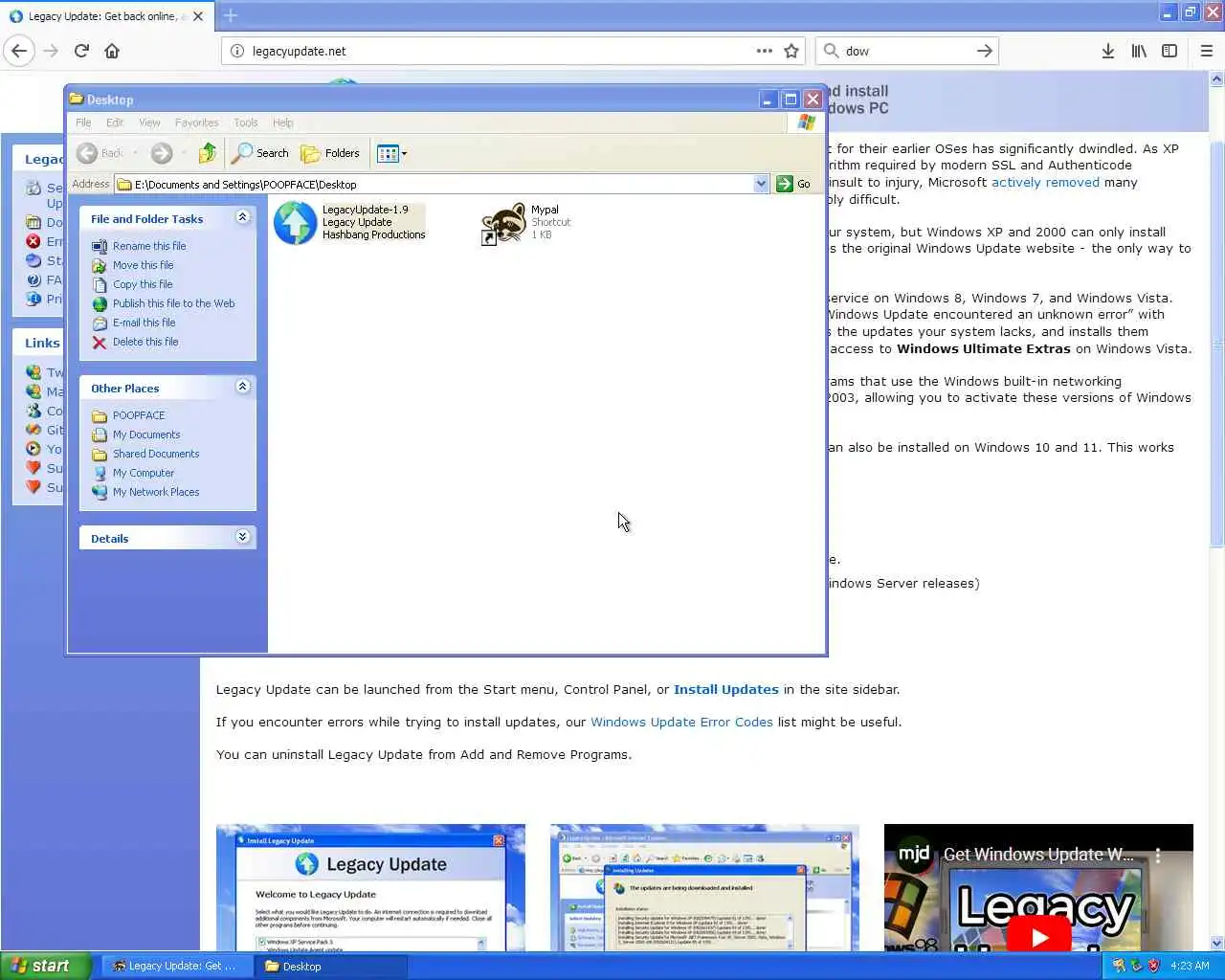The width and height of the screenshot is (1225, 980).
Task: Click the browser search box containing dow
Action: tap(904, 51)
